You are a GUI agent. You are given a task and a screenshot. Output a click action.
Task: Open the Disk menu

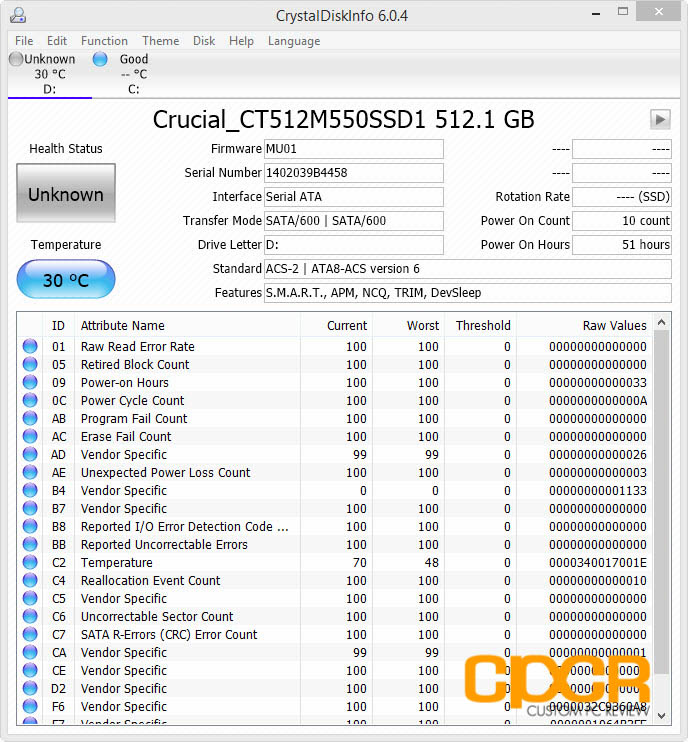point(204,41)
